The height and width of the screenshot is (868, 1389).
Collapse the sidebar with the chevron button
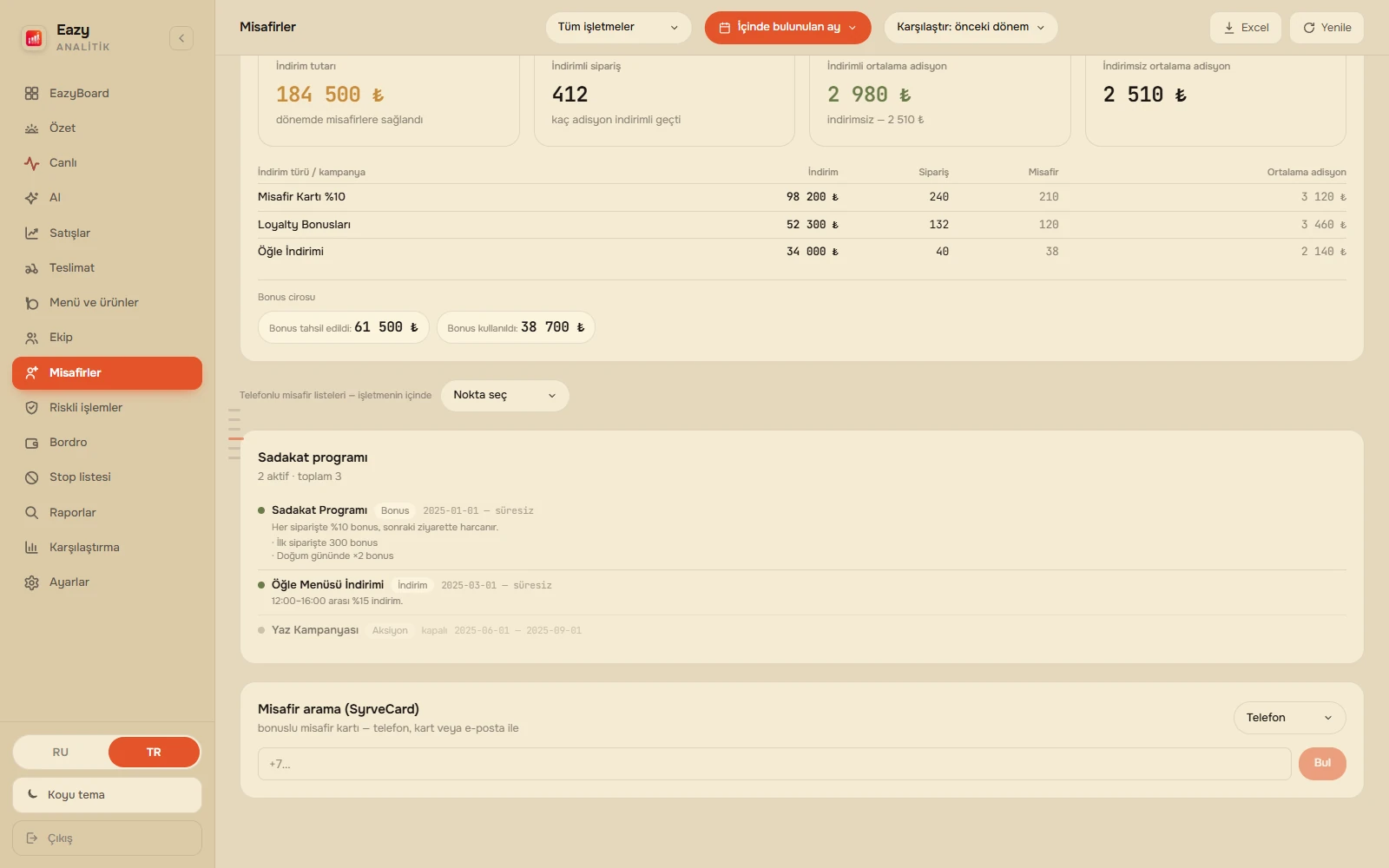tap(181, 38)
